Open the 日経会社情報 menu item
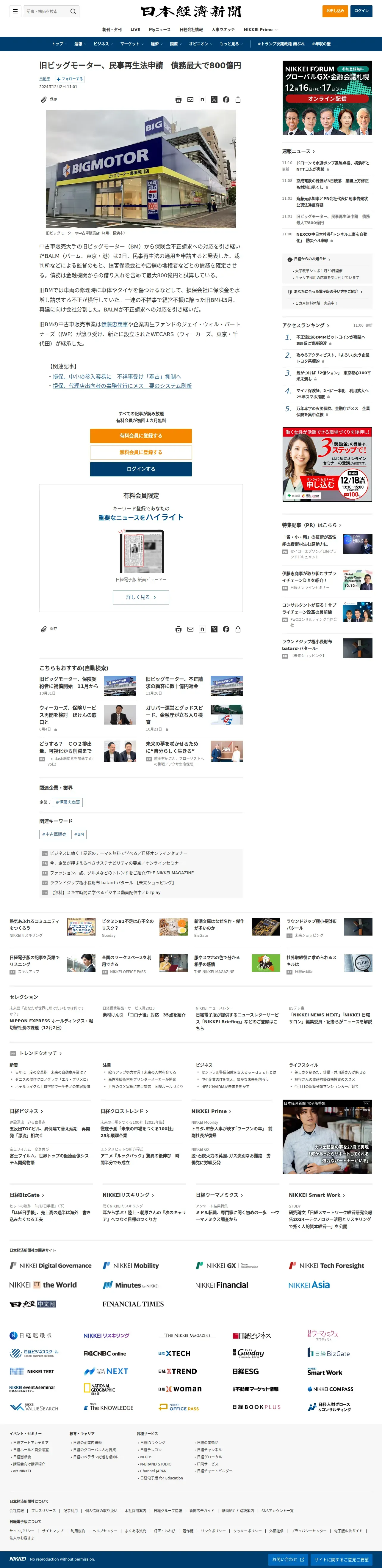Screen dimensions: 382x1568 pos(191,29)
